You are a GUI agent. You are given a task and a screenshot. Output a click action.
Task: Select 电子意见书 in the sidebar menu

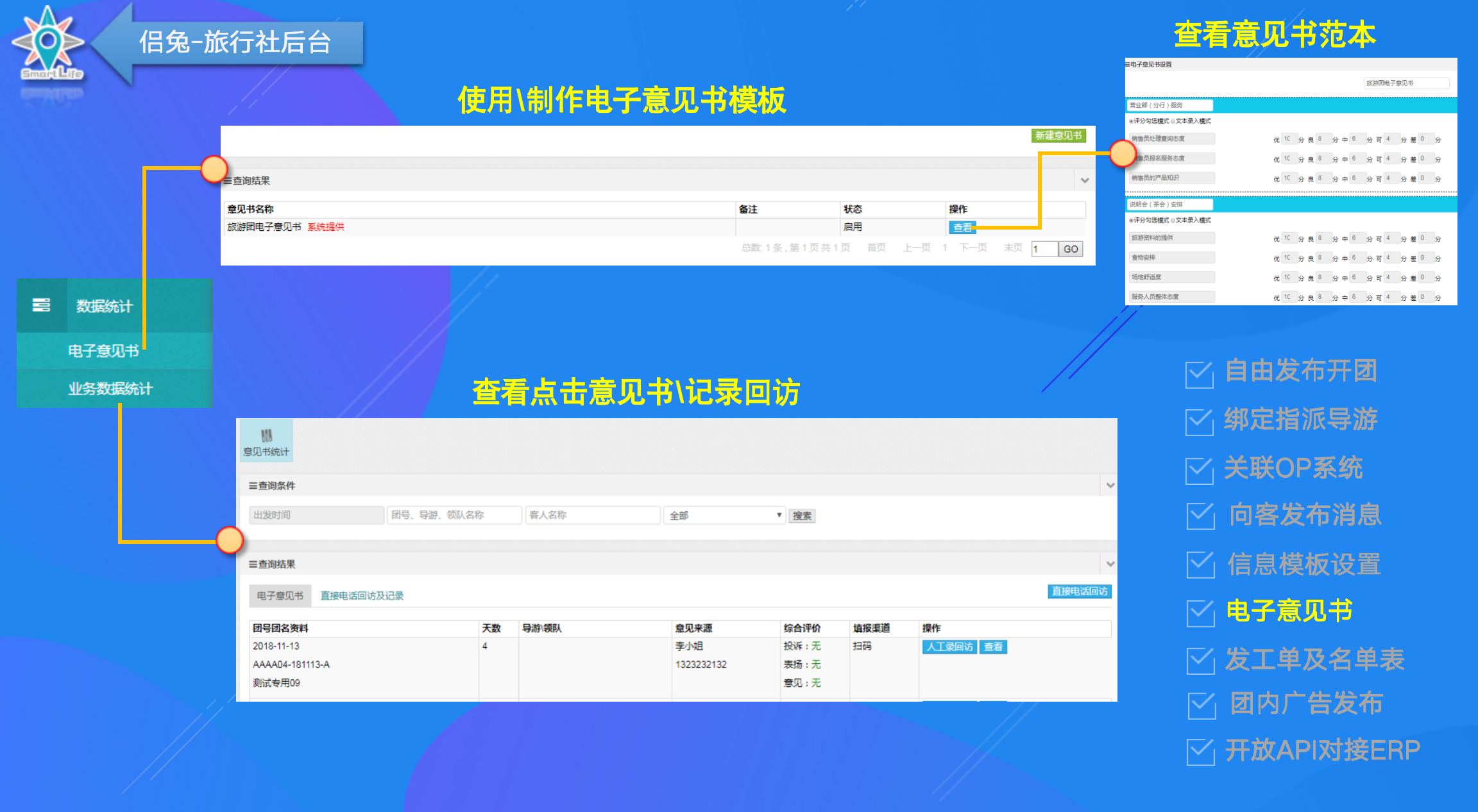coord(104,351)
